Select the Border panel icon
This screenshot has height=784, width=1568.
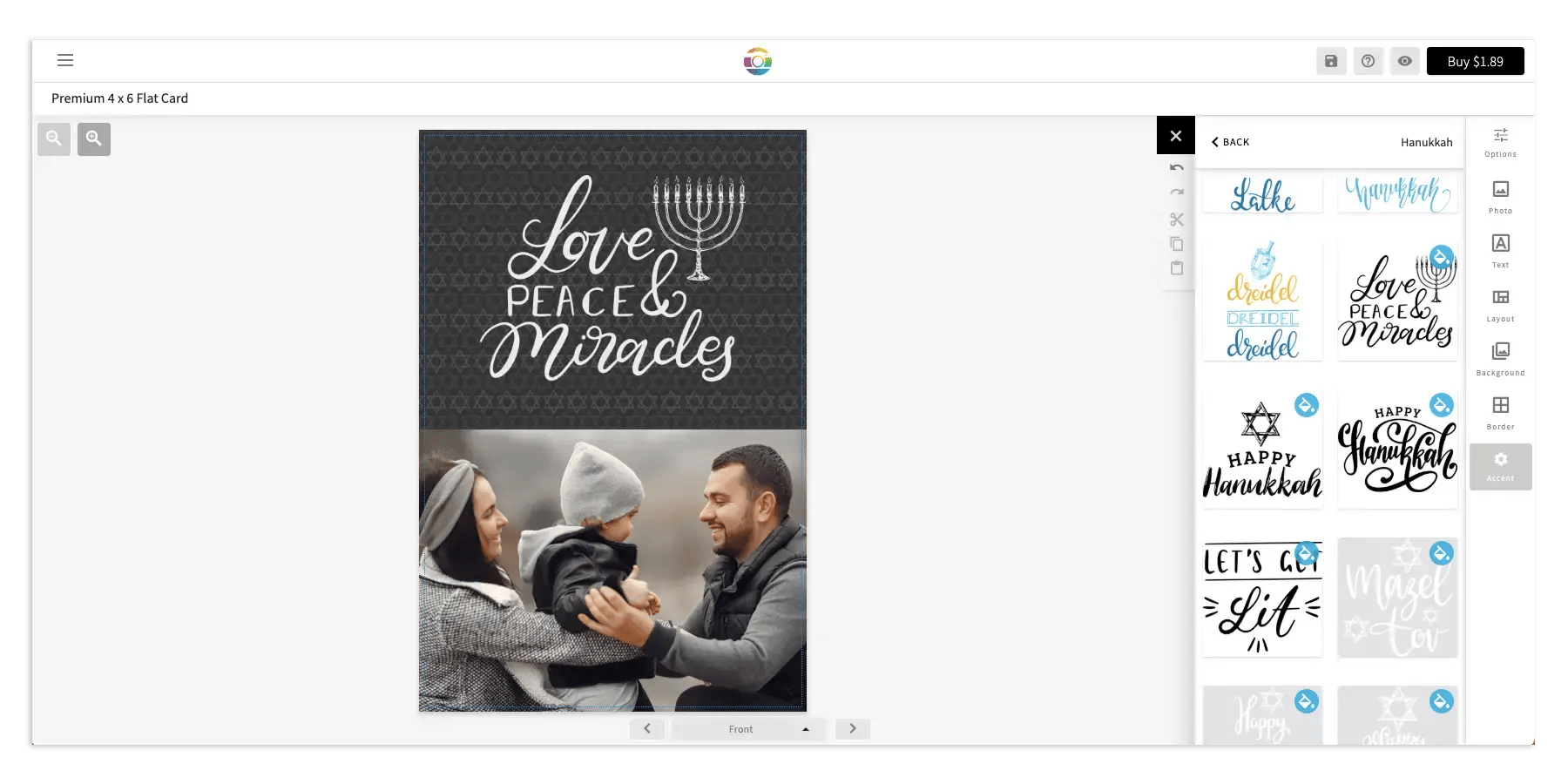[1500, 409]
